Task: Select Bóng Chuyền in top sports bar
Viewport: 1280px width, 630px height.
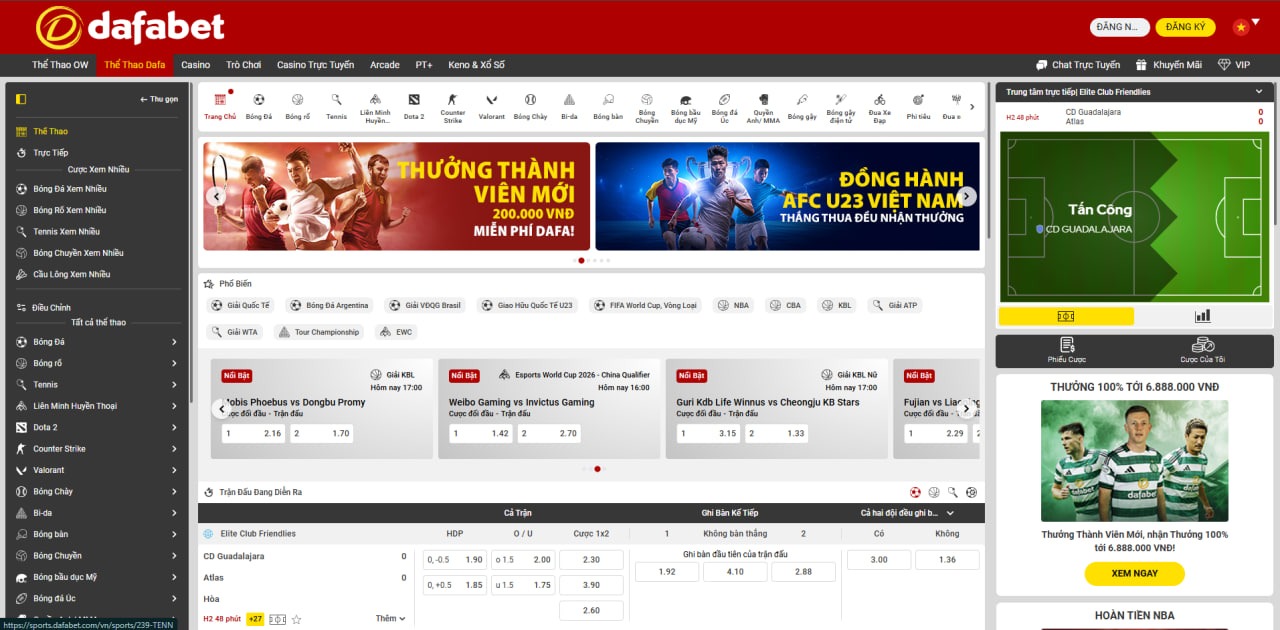Action: (x=647, y=108)
